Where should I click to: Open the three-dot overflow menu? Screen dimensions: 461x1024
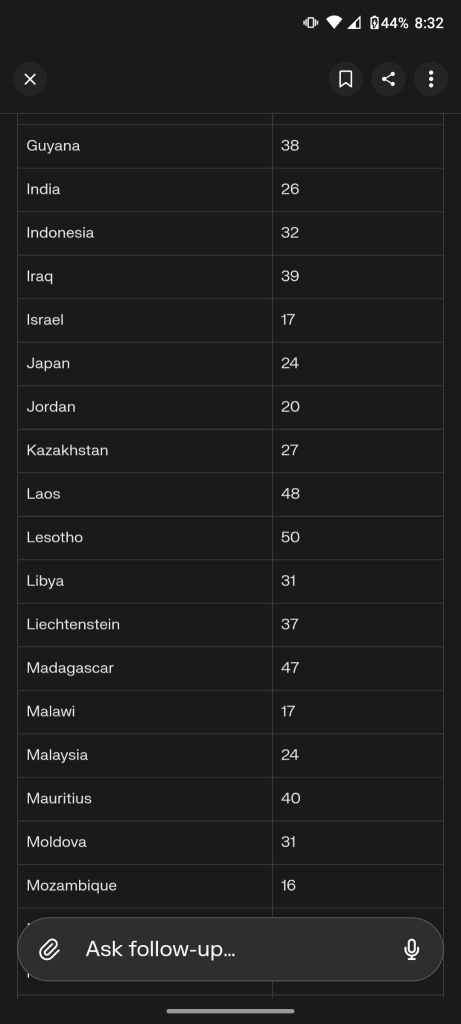431,79
